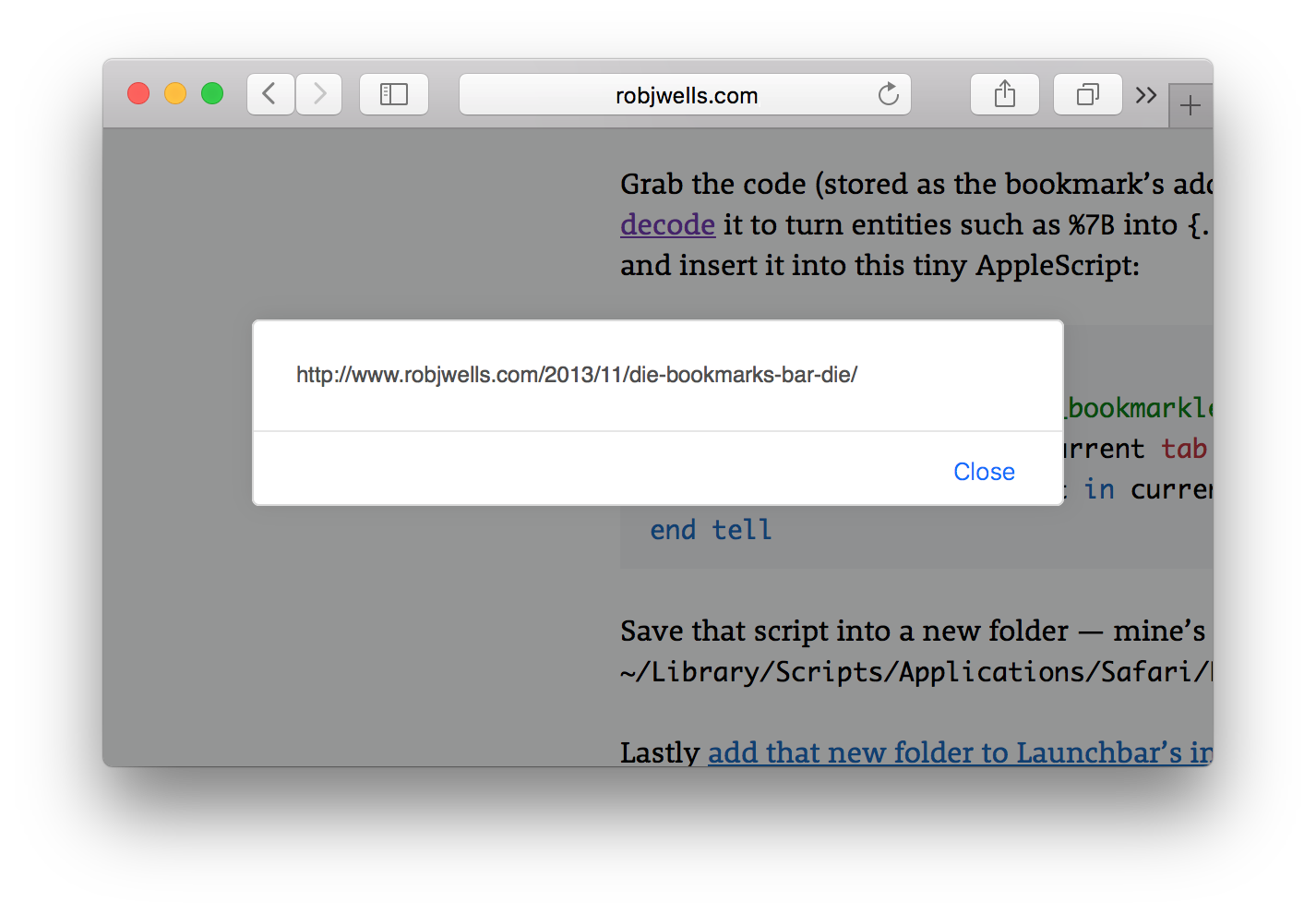Click the 'end tell' code line
The height and width of the screenshot is (914, 1316).
coord(711,530)
